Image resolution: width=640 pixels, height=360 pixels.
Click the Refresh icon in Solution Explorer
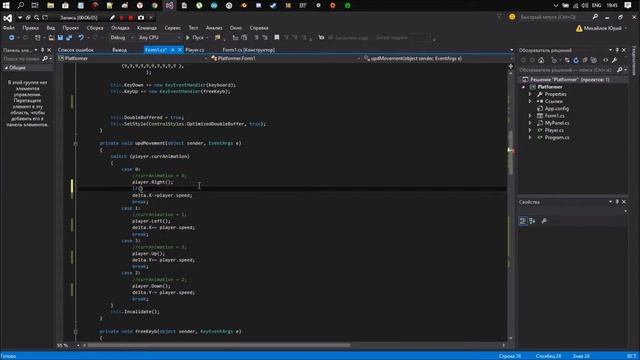(x=576, y=60)
